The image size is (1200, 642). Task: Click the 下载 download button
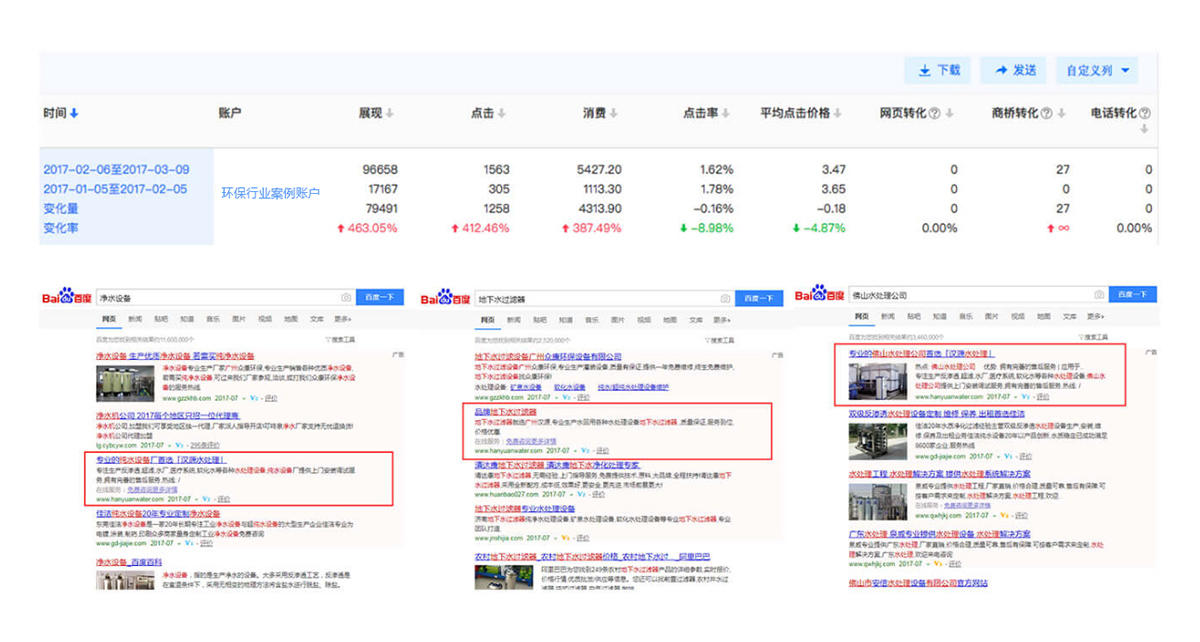tap(937, 70)
